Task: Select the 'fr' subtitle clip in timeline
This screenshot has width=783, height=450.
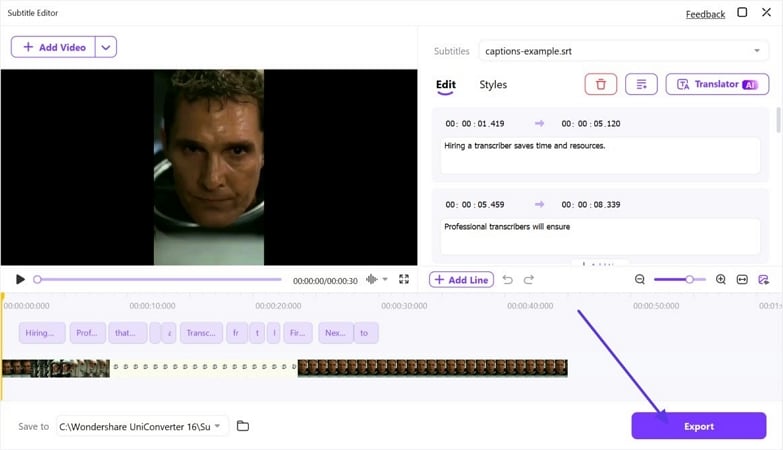Action: tap(237, 333)
